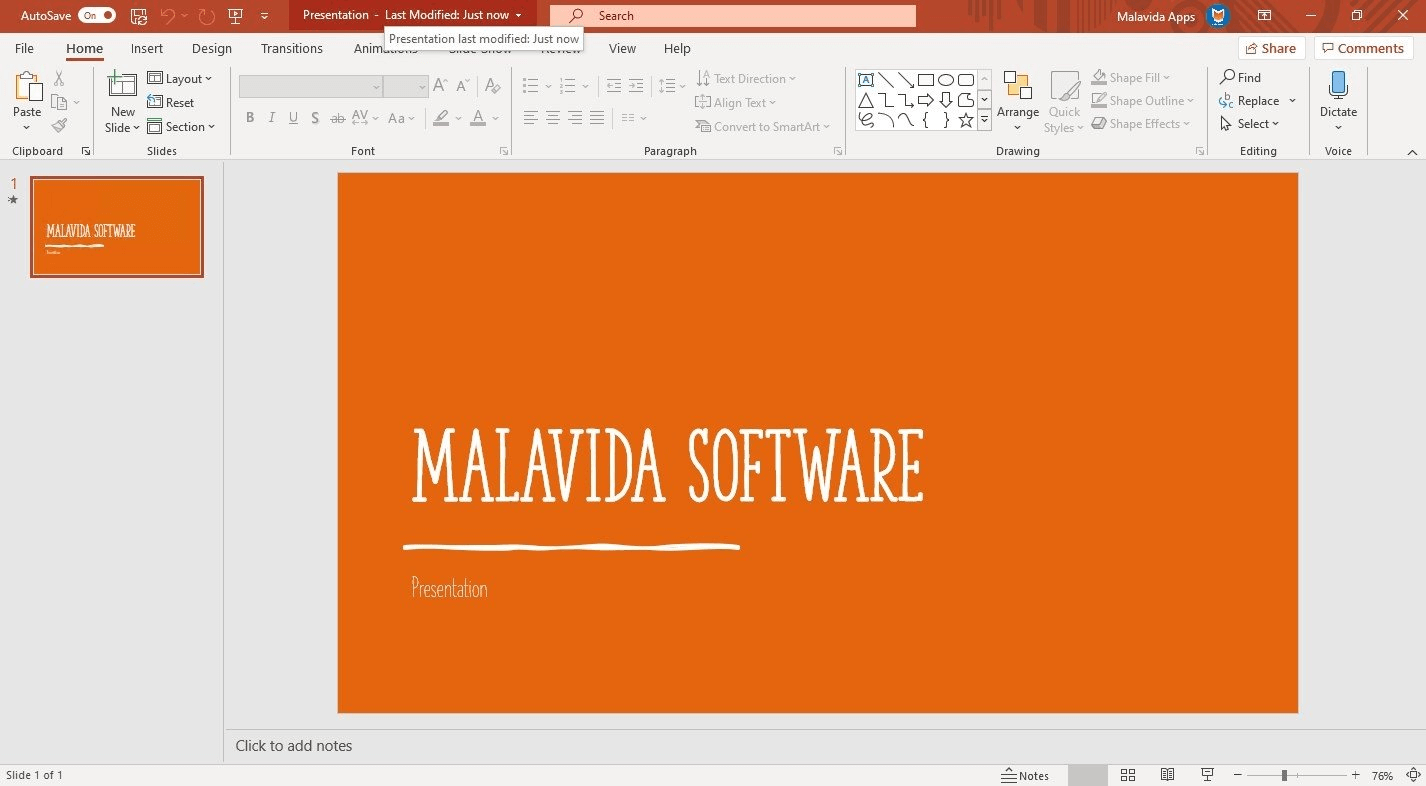The width and height of the screenshot is (1426, 786).
Task: Select the isosceles Triangle shape
Action: 866,100
